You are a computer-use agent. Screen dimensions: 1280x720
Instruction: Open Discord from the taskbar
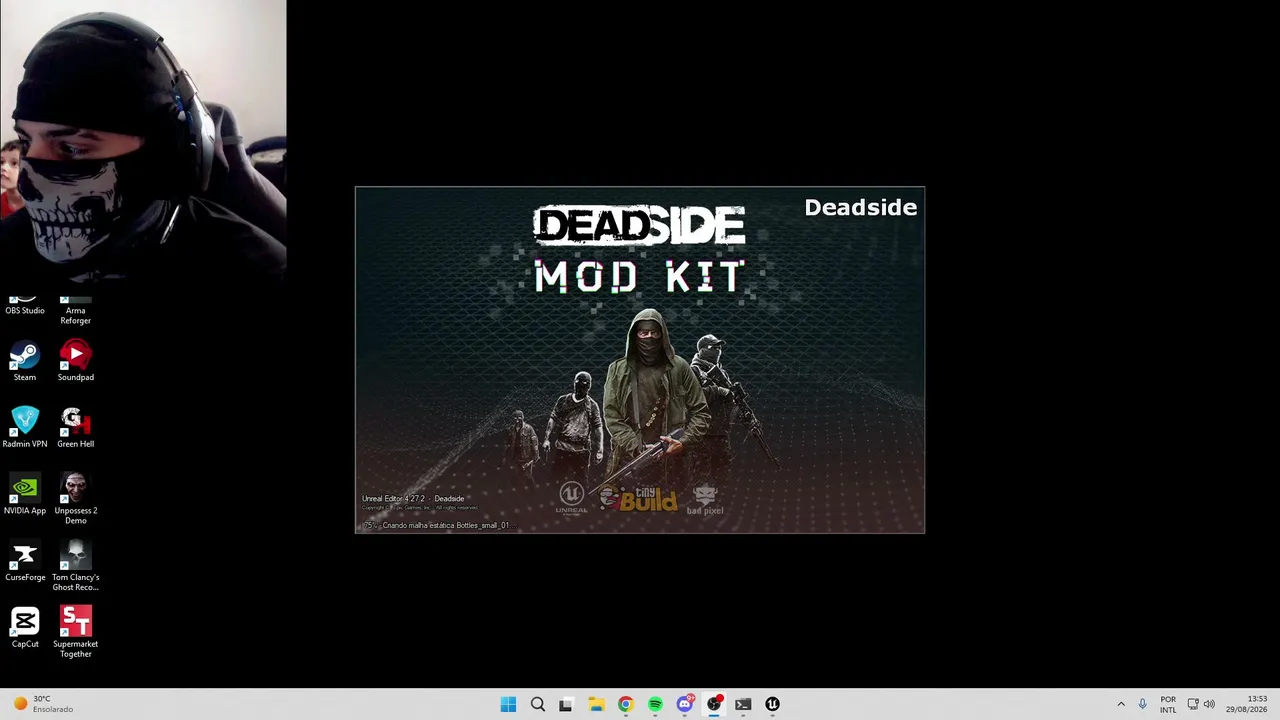(x=685, y=704)
